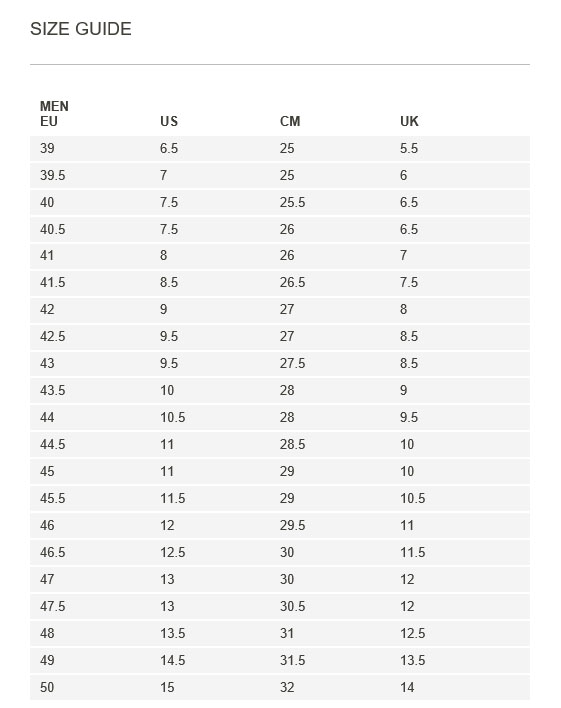
Task: Click the UK column header
Action: pos(409,121)
